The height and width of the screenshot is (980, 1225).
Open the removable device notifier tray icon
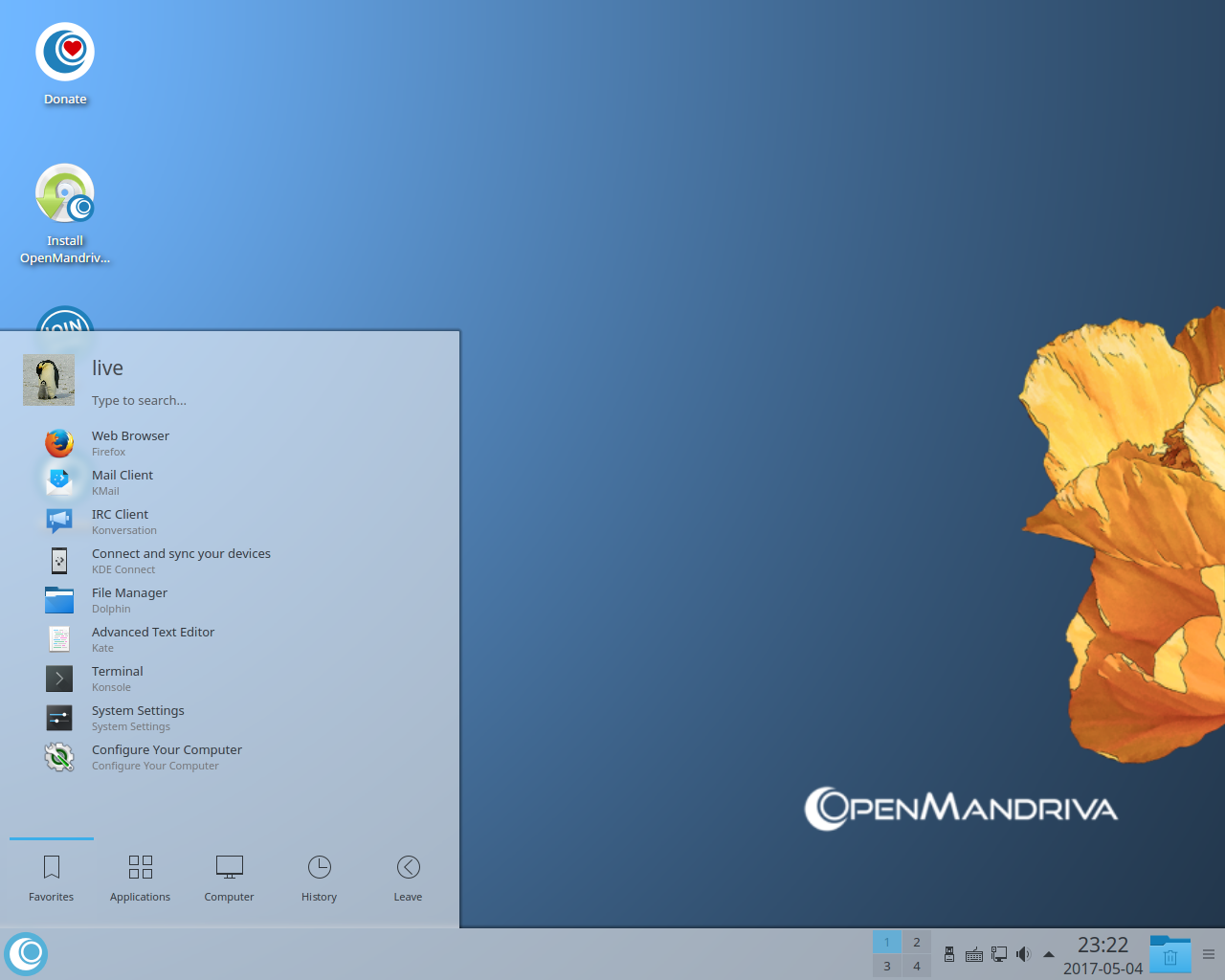pos(949,954)
